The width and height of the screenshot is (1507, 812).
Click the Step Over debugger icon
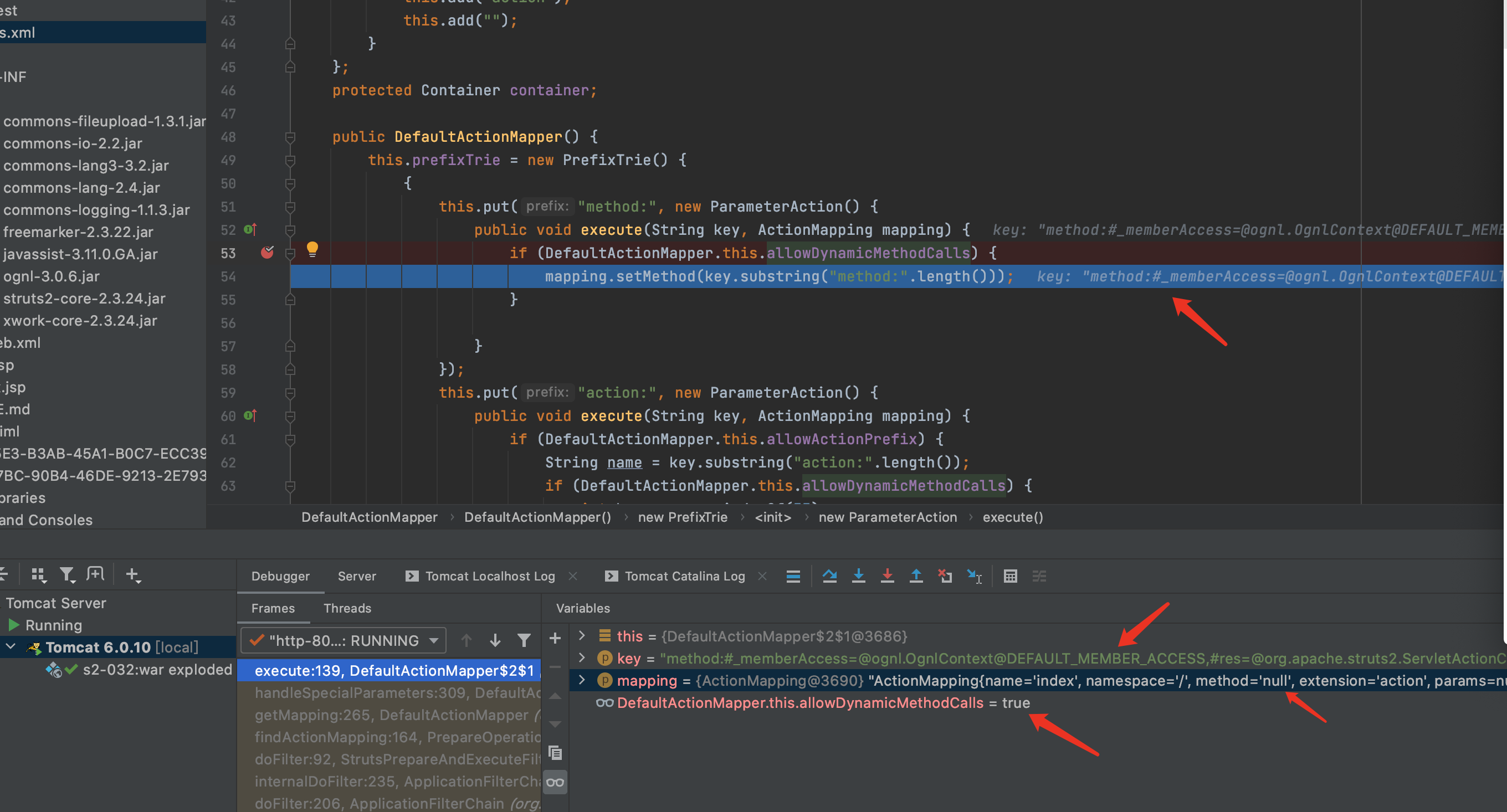[x=829, y=576]
